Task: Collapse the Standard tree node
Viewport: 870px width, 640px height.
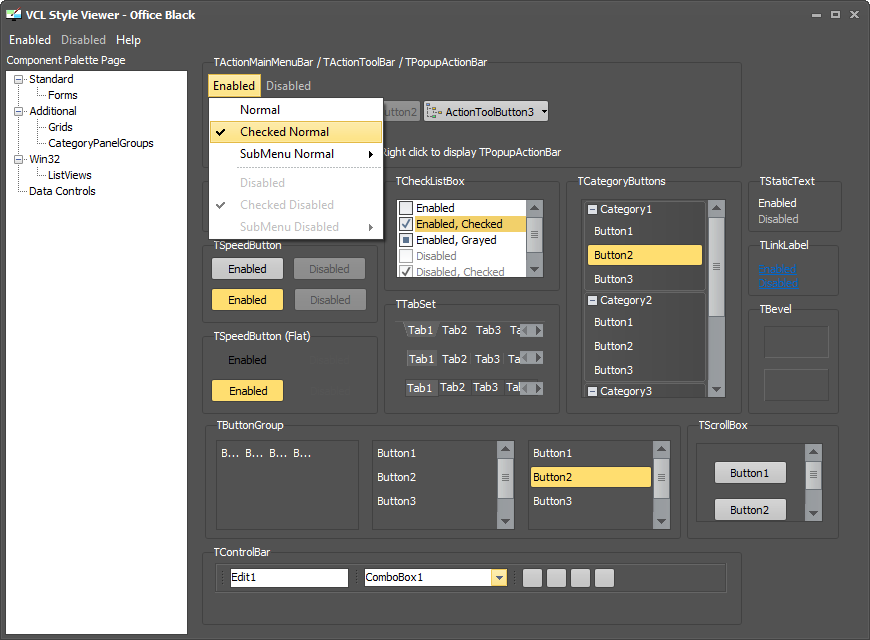Action: [19, 79]
